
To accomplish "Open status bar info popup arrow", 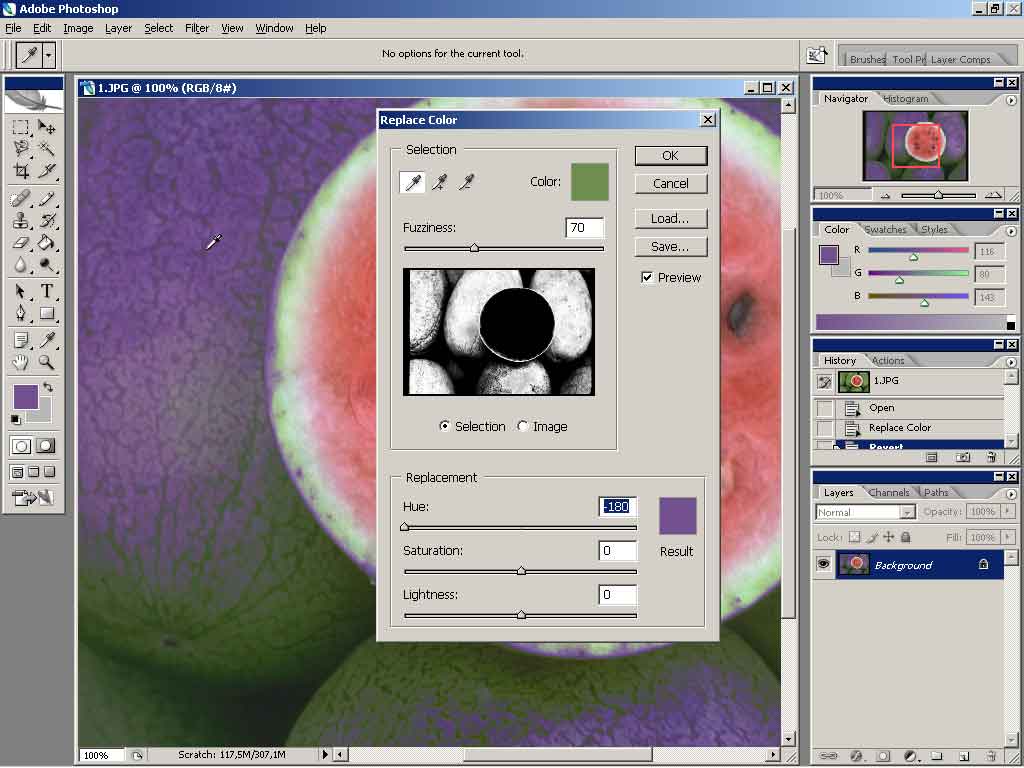I will click(325, 754).
